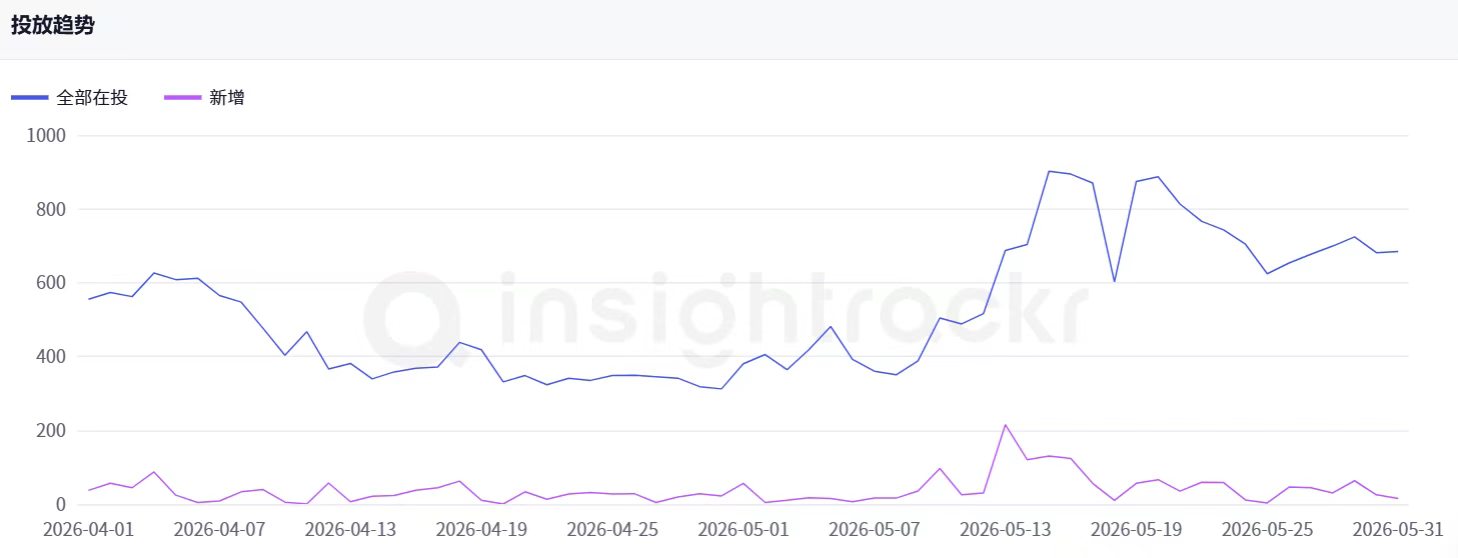
Task: Click the blue 全部在投 legend line swatch
Action: [30, 98]
